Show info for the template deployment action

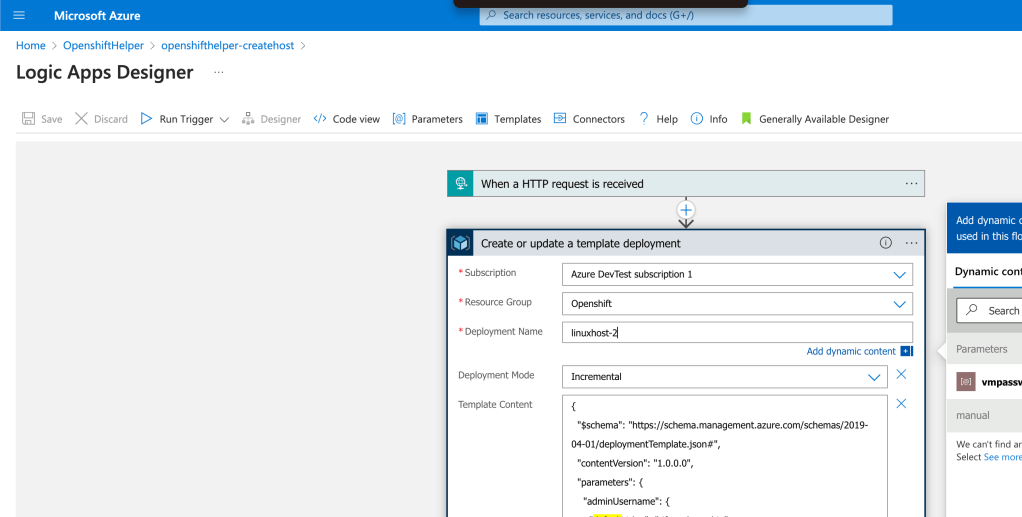885,243
